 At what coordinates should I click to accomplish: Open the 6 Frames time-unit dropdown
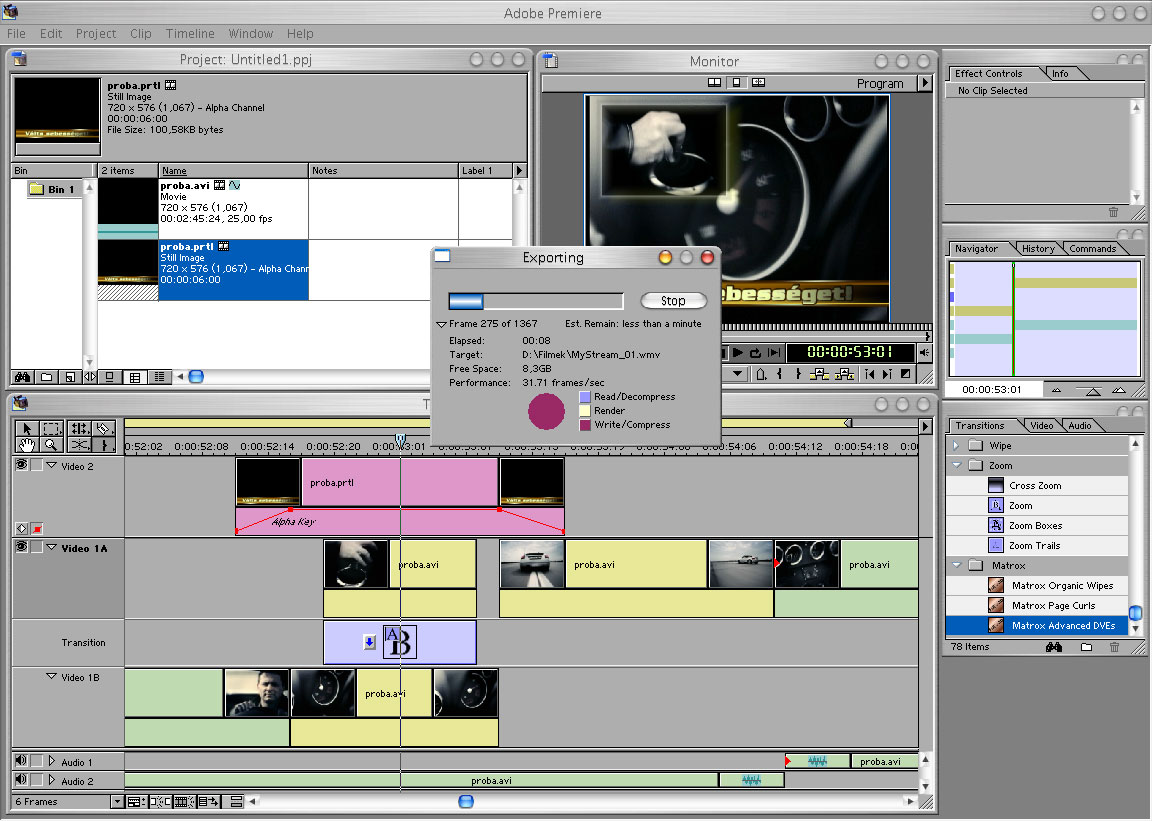pyautogui.click(x=117, y=802)
